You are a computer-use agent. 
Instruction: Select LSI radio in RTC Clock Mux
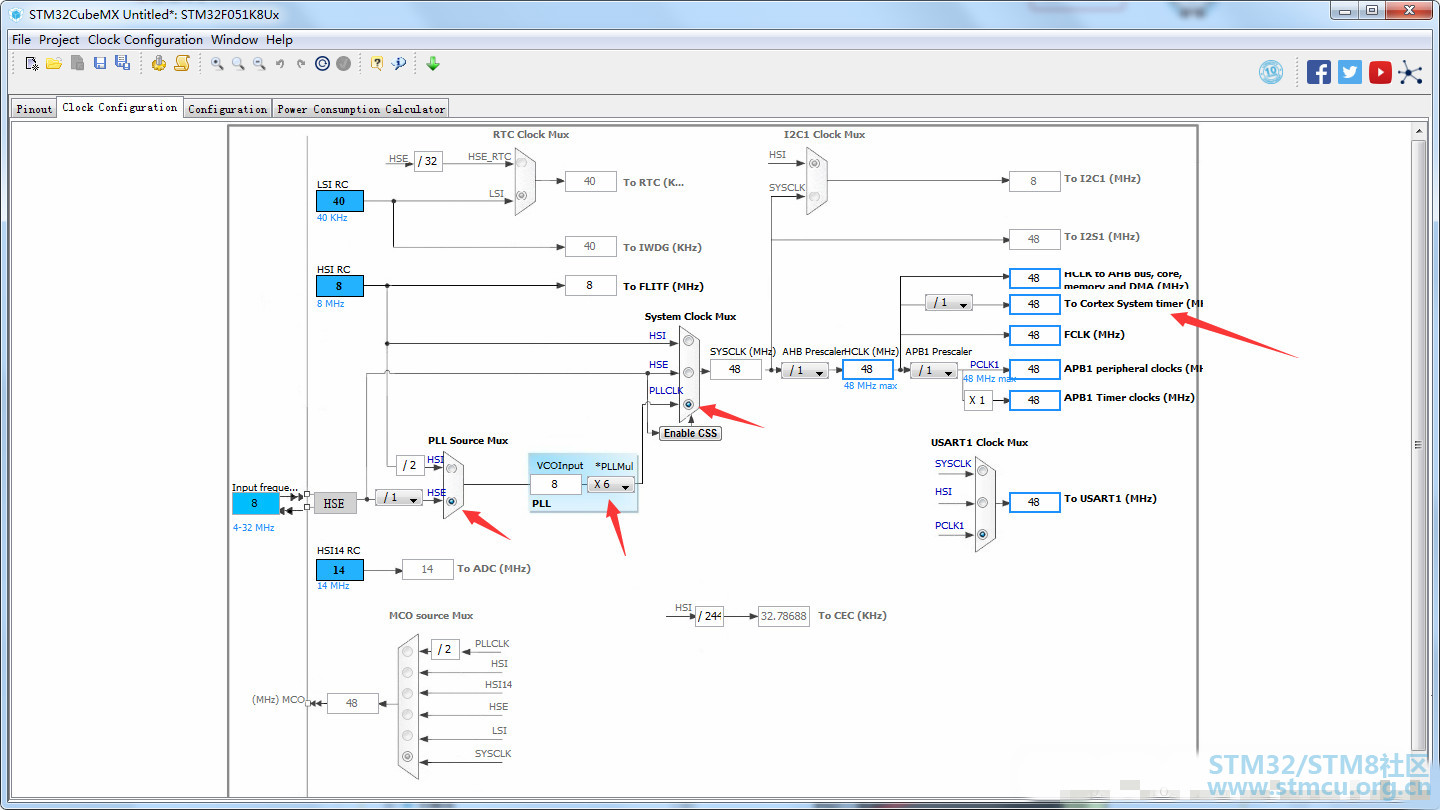[520, 195]
